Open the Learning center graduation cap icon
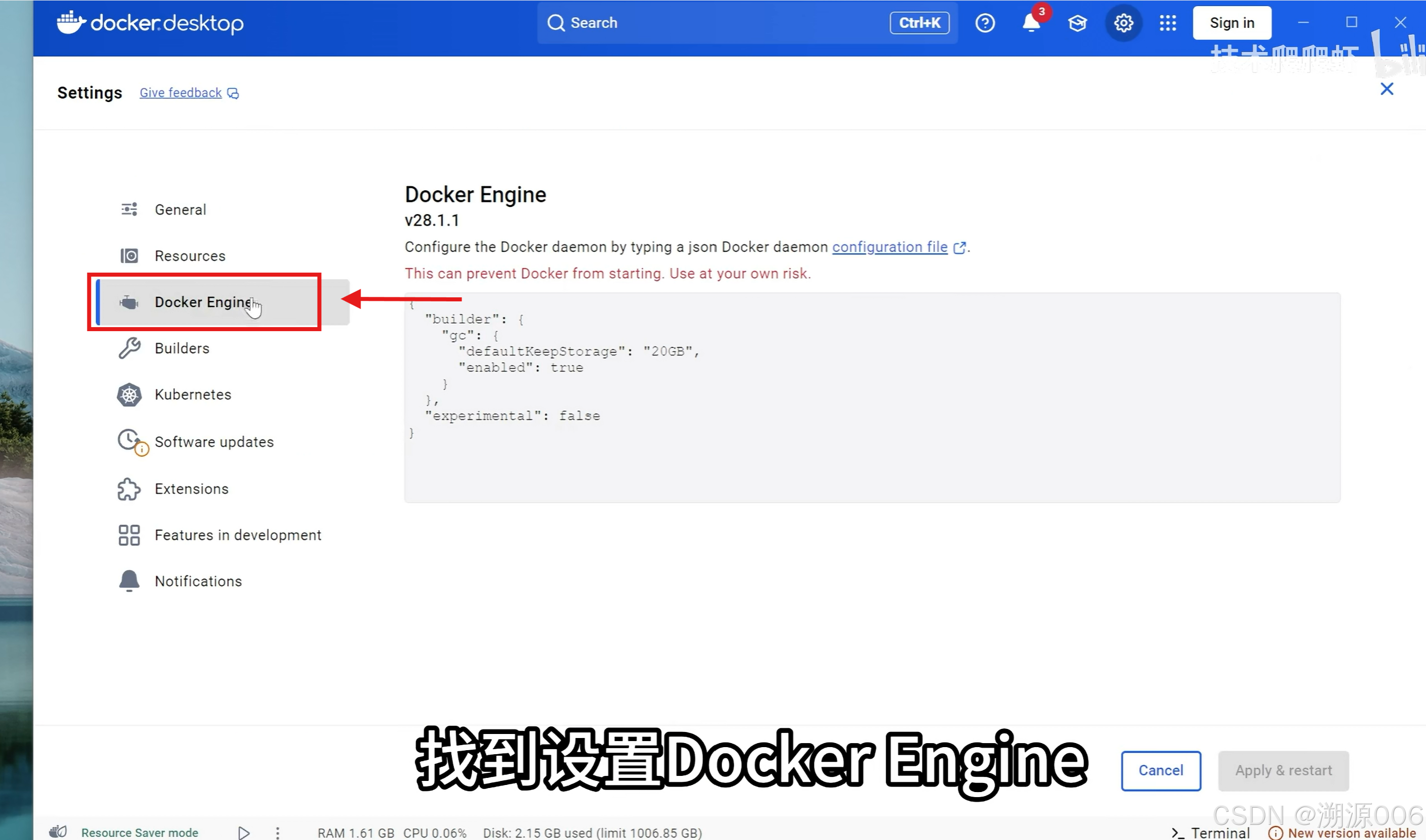 point(1077,23)
